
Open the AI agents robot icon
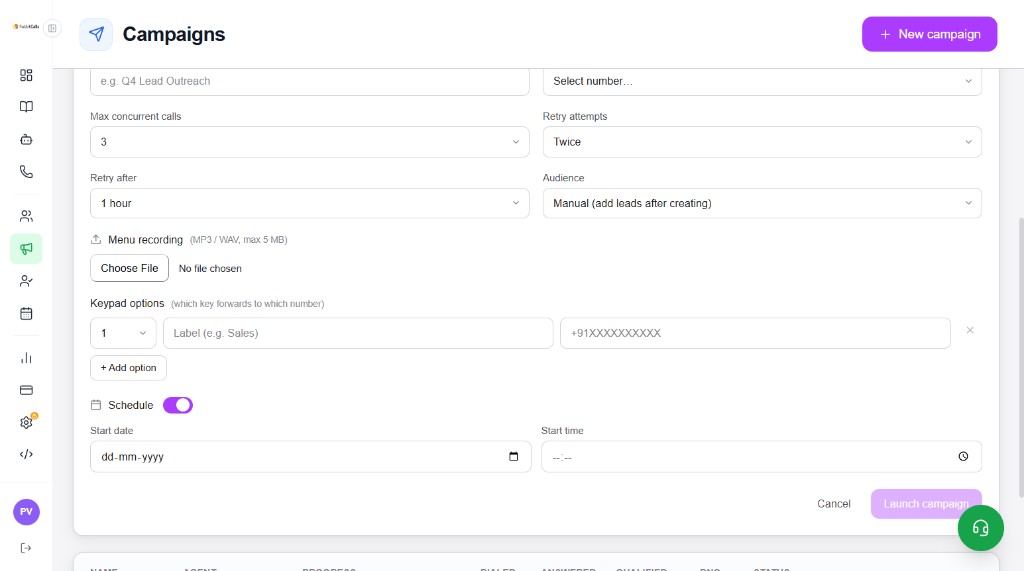(x=26, y=139)
